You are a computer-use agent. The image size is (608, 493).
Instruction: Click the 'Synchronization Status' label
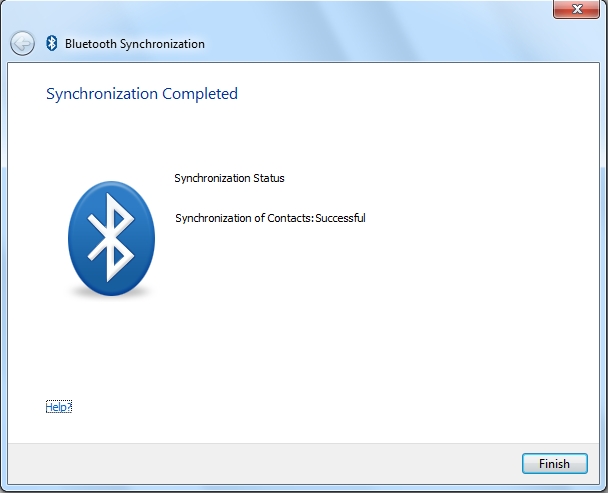pos(229,178)
